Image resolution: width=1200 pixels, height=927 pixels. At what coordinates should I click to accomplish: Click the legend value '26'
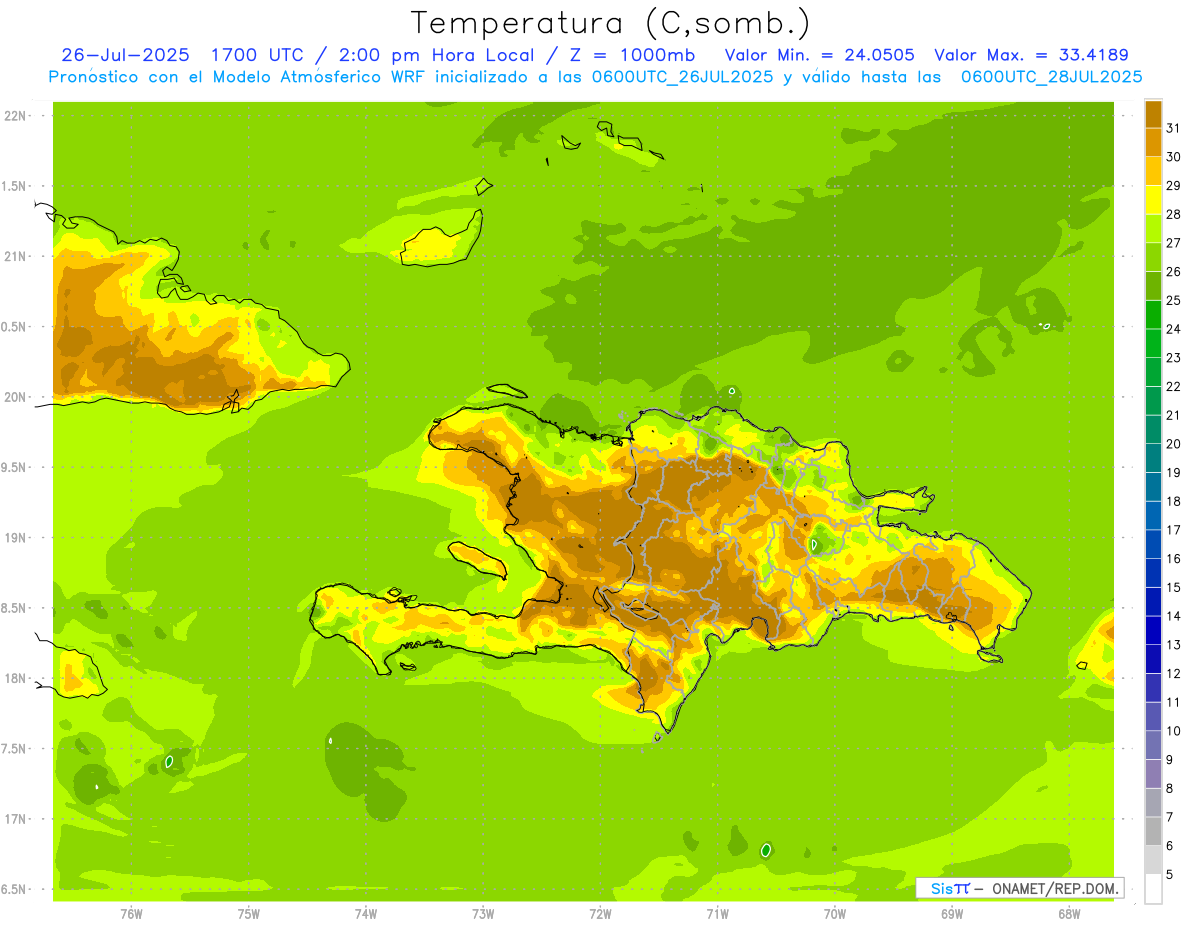pos(1174,272)
